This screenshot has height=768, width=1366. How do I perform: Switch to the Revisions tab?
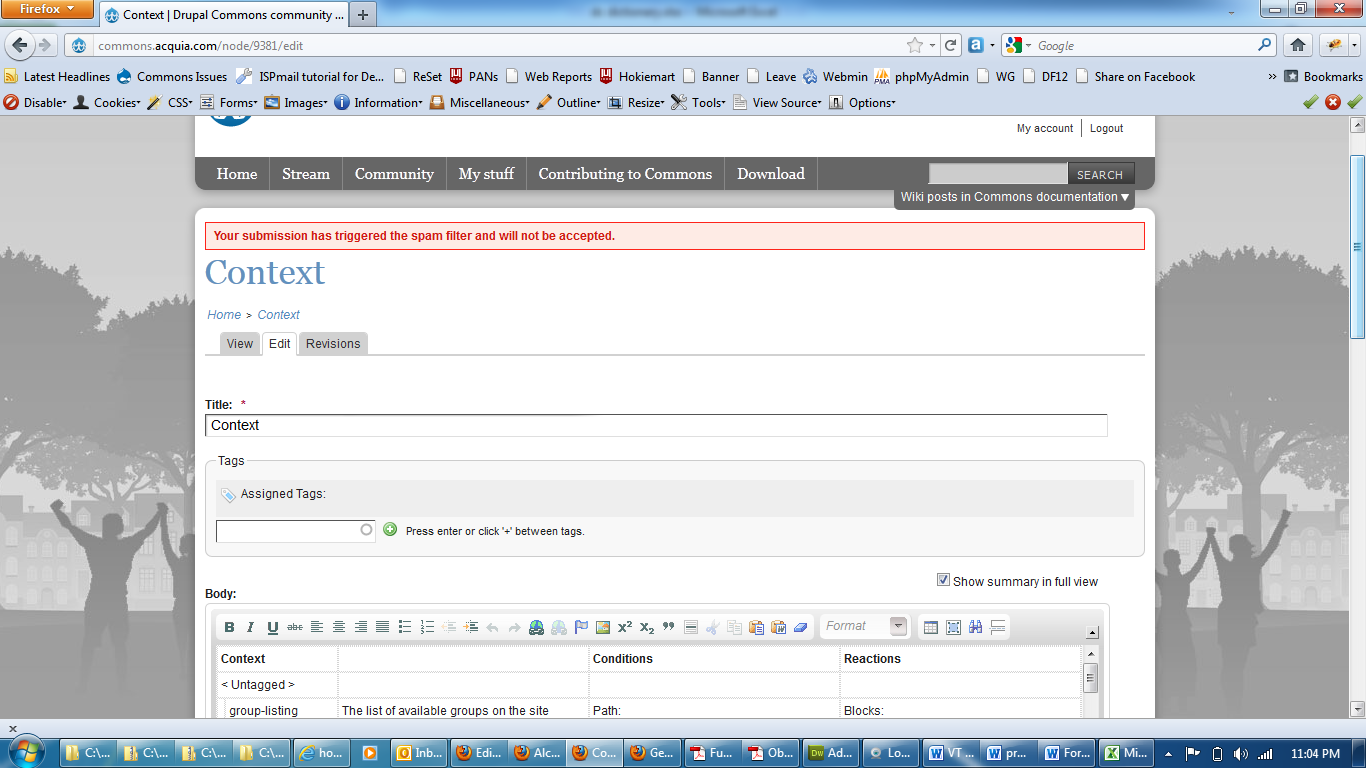point(332,343)
